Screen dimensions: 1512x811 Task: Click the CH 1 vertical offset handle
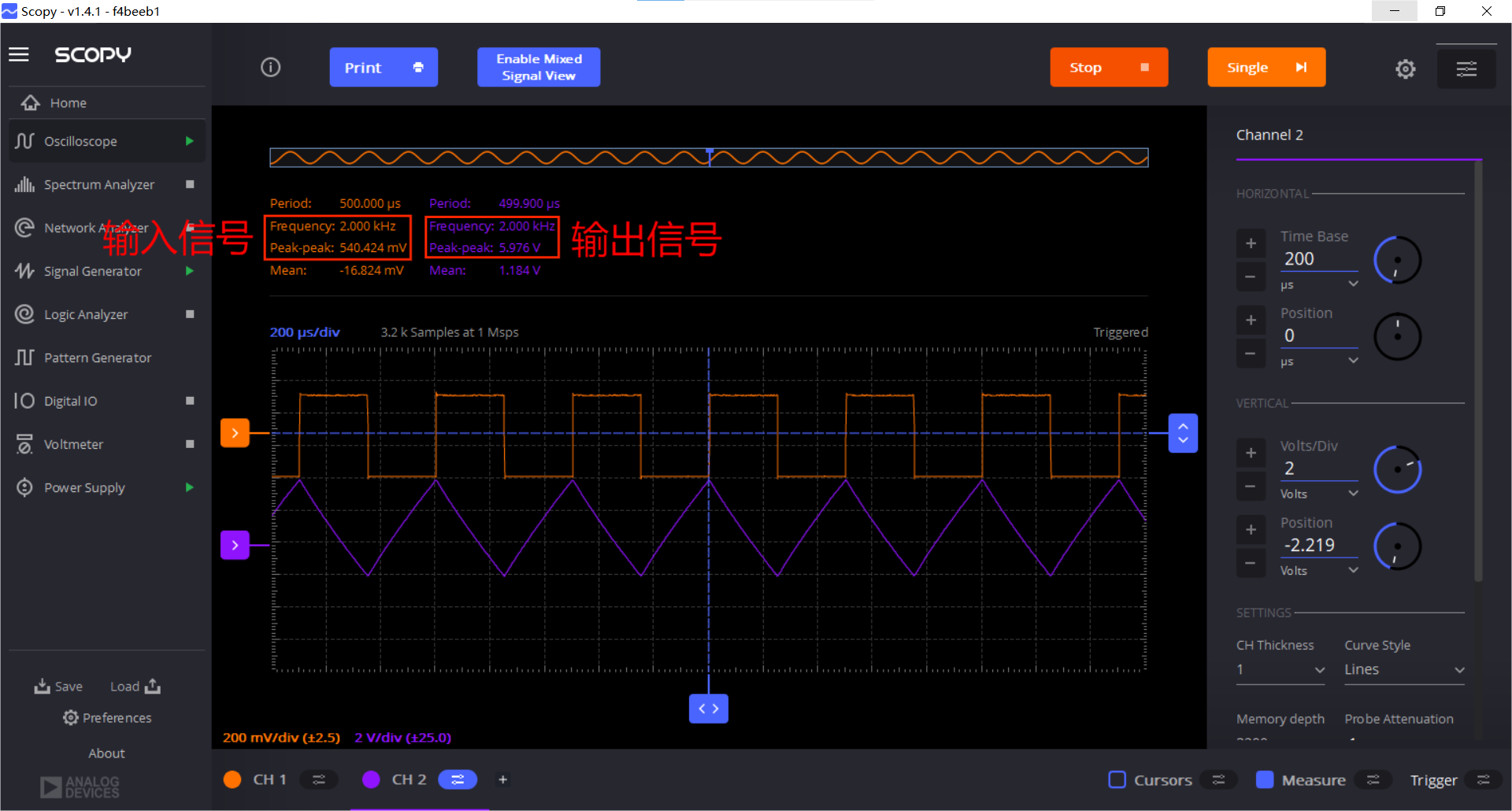point(235,433)
